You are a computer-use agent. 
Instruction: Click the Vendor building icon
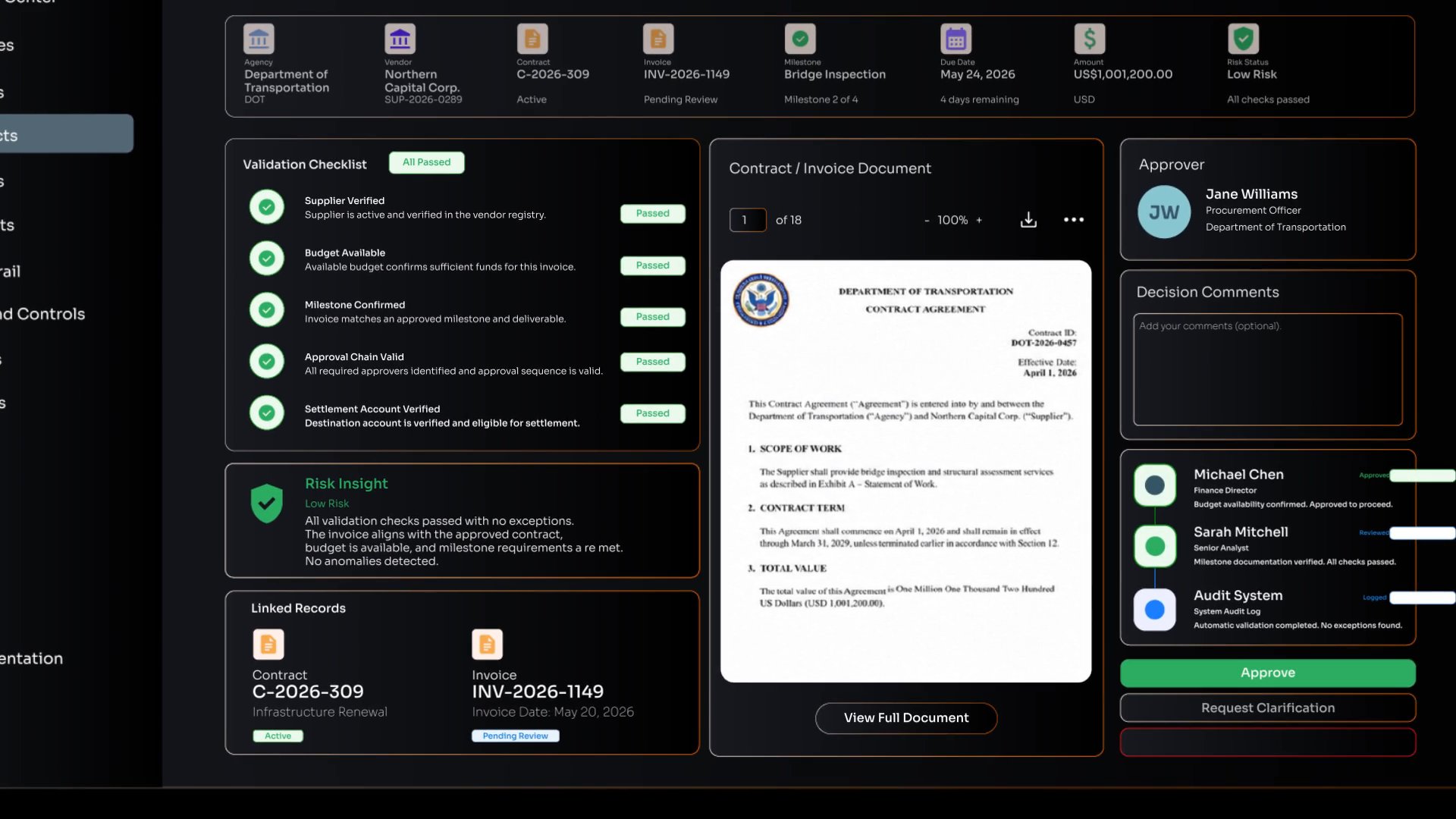click(400, 39)
